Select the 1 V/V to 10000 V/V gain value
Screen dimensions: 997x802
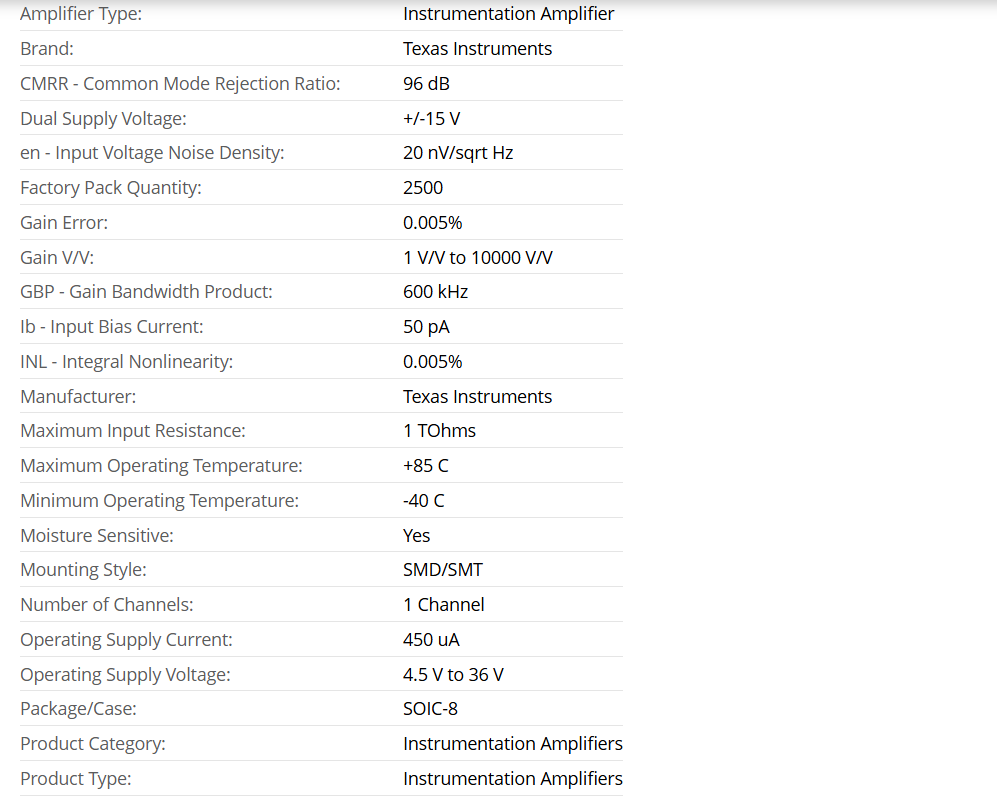click(x=477, y=258)
